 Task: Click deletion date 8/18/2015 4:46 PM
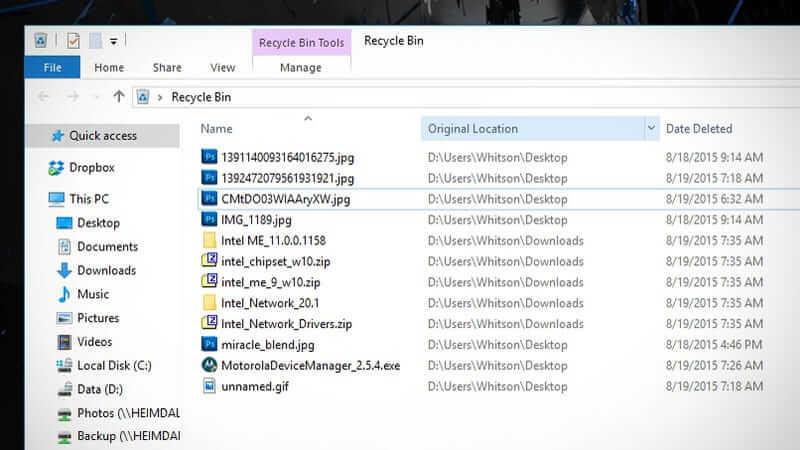click(x=714, y=345)
